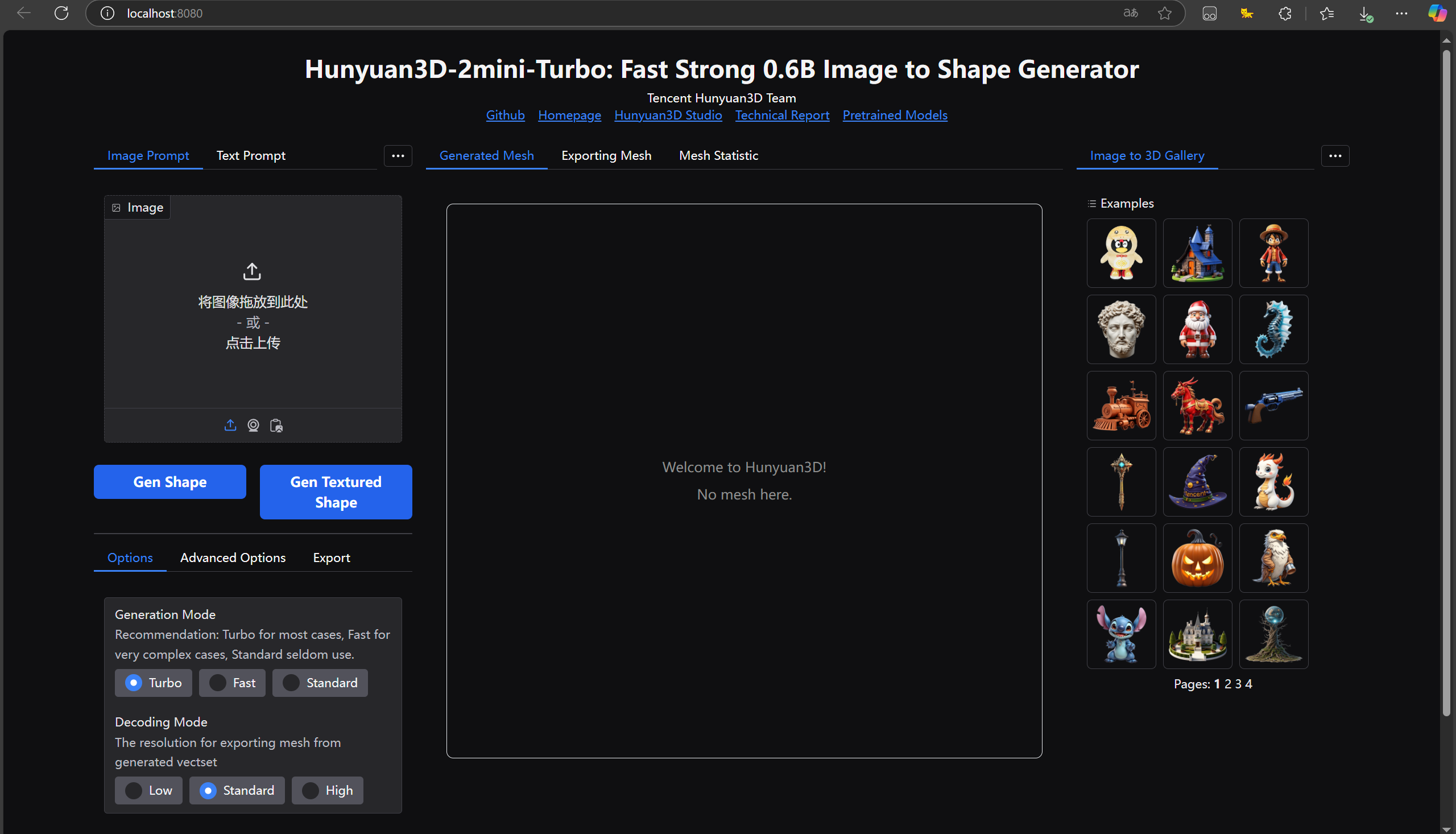Select the blue revolver example thumbnail
The width and height of the screenshot is (1456, 834).
[x=1273, y=406]
